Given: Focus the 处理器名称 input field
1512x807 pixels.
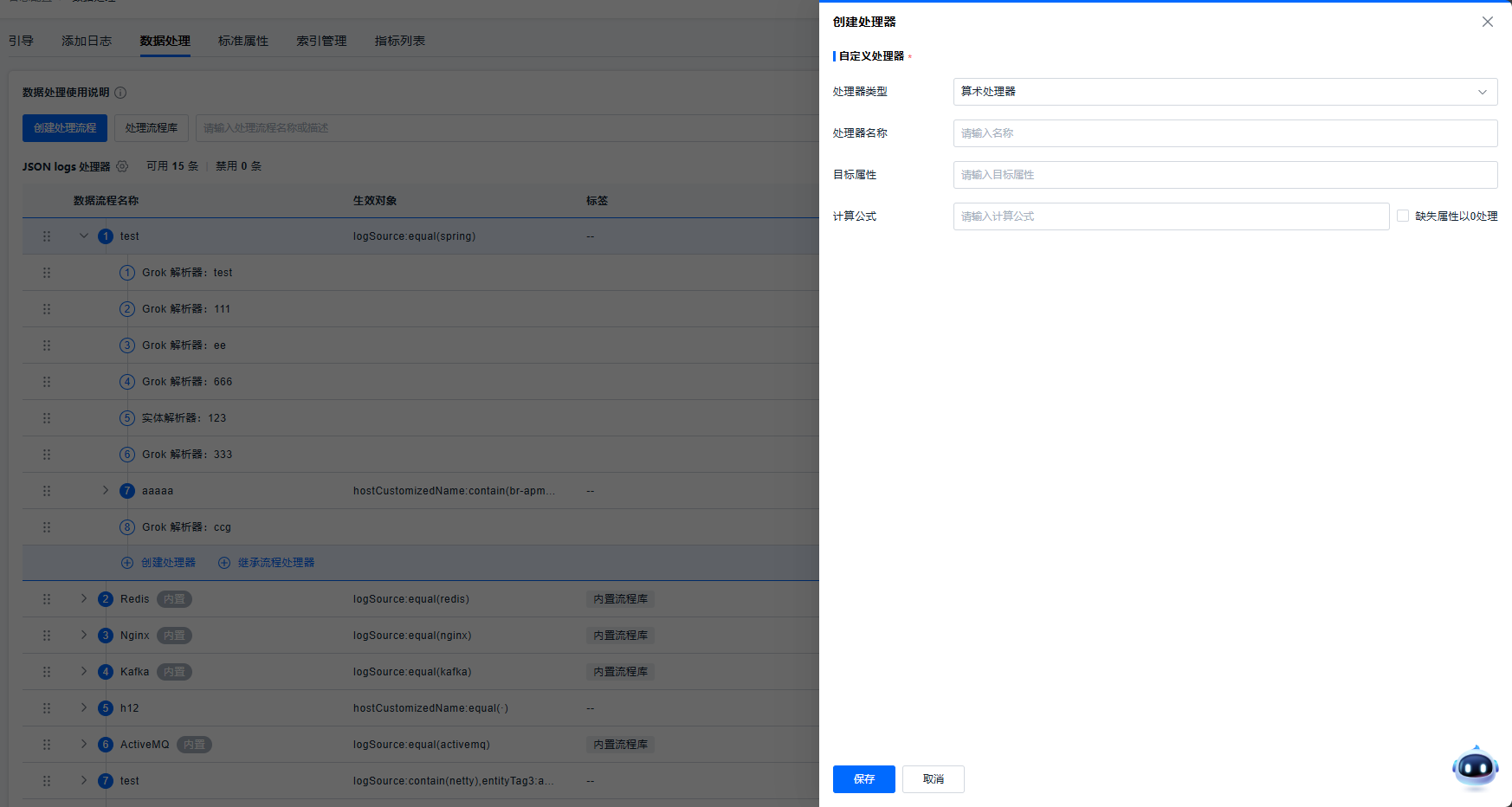Looking at the screenshot, I should click(1224, 133).
